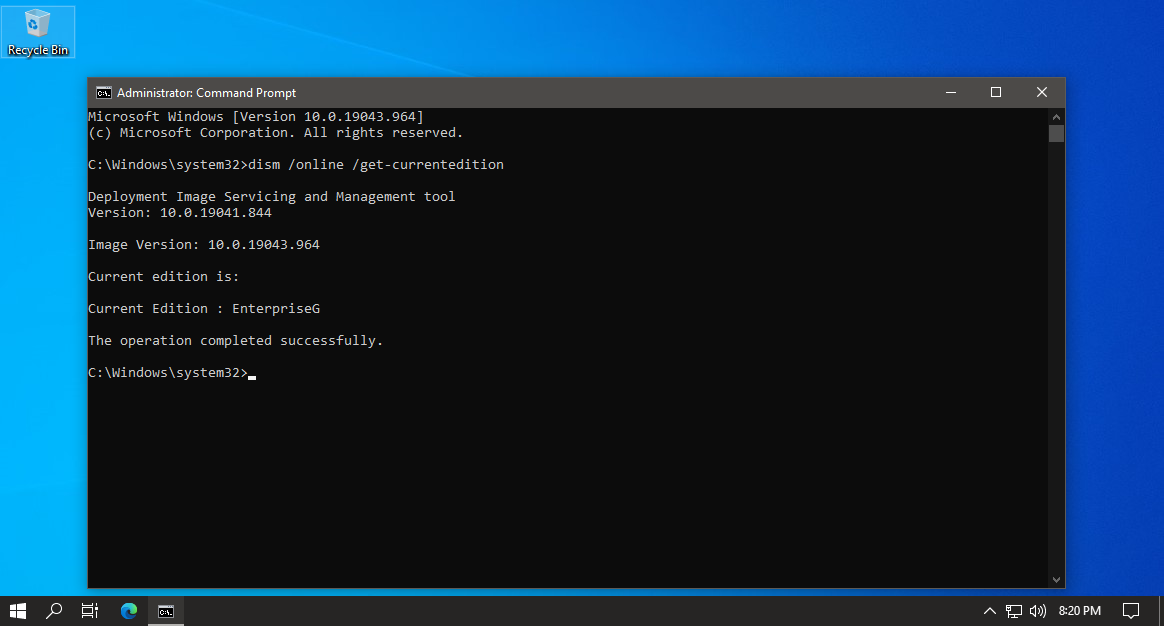This screenshot has width=1164, height=626.
Task: Open the 8:20 PM clock flyout
Action: 1079,610
